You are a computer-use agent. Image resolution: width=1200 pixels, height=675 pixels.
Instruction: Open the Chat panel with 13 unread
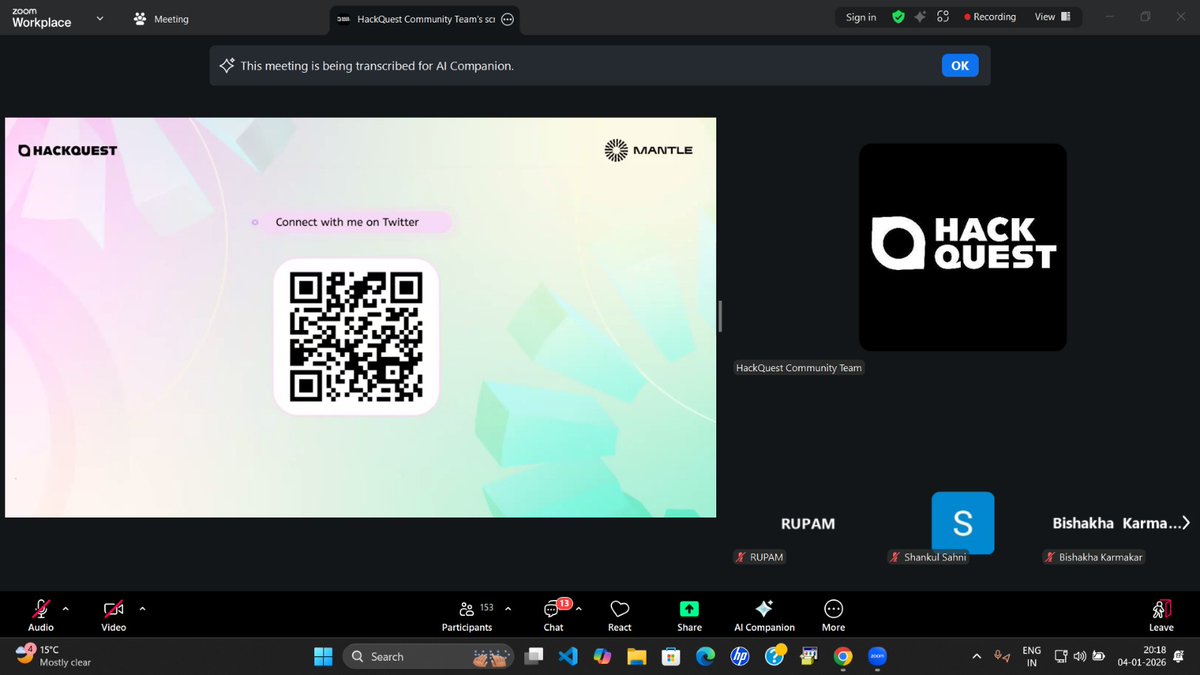point(554,616)
